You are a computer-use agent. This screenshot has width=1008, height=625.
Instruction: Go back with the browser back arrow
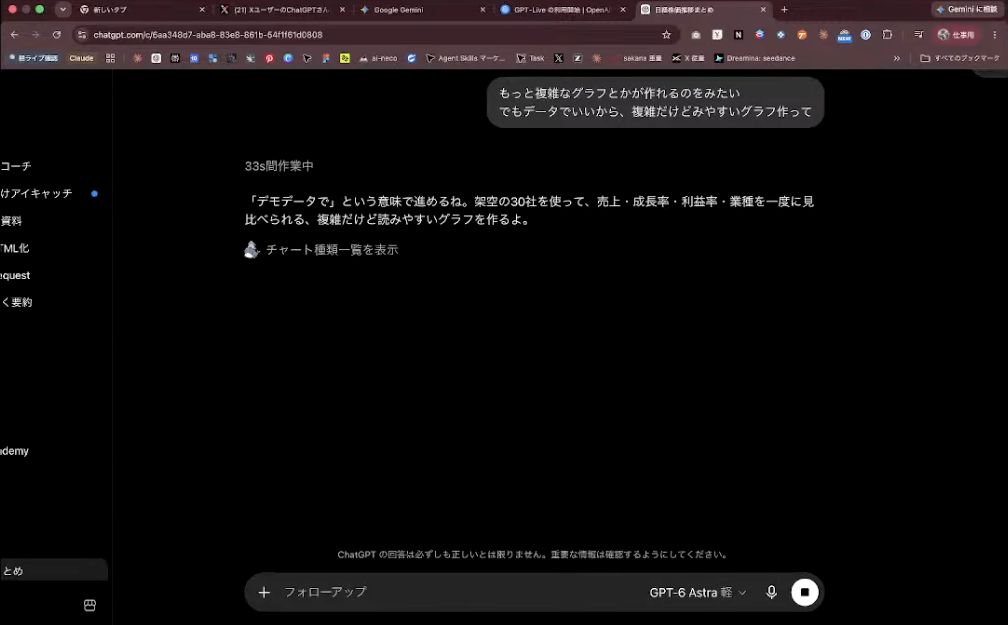(x=14, y=35)
